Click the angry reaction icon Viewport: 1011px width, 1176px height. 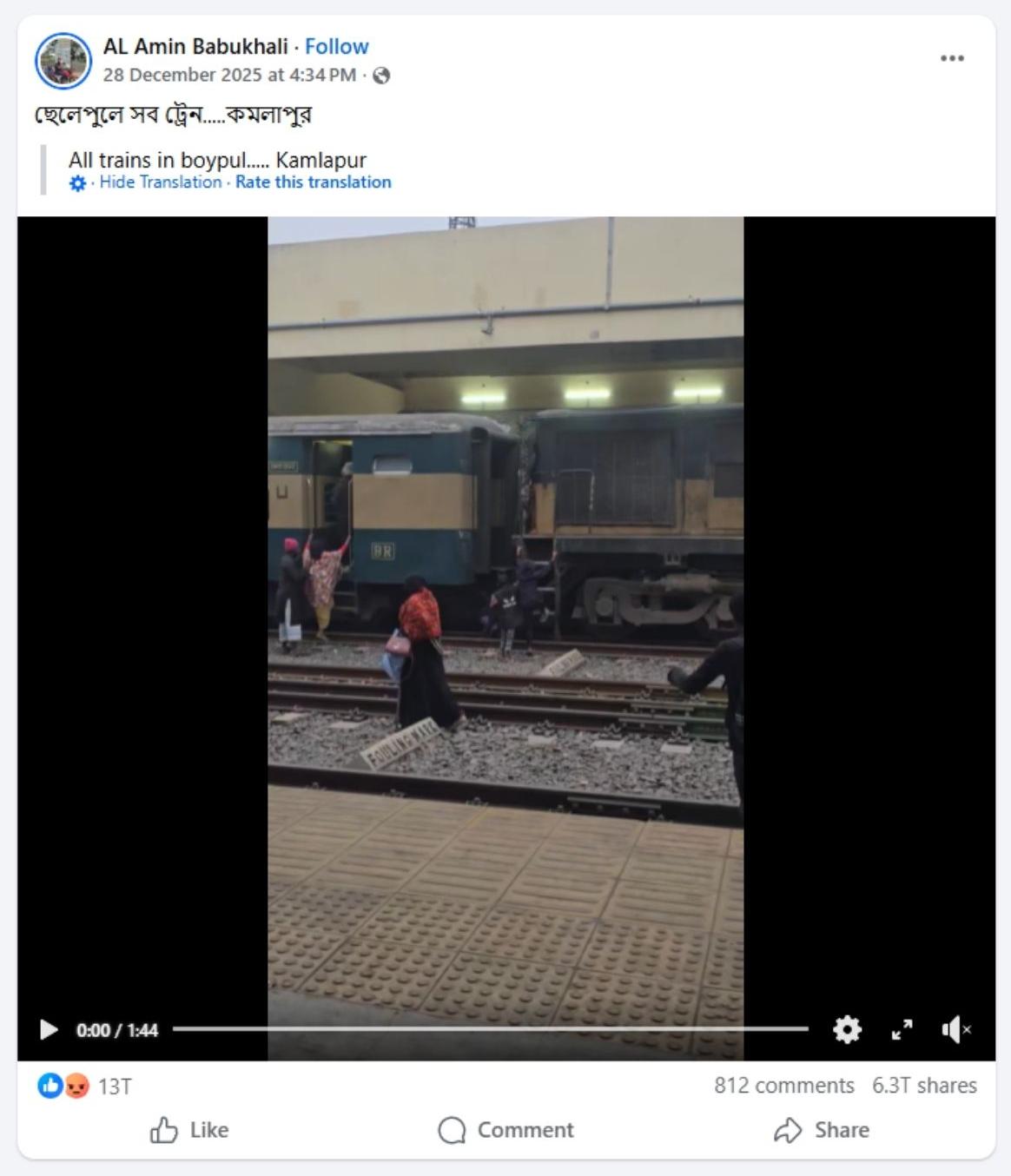(77, 1086)
